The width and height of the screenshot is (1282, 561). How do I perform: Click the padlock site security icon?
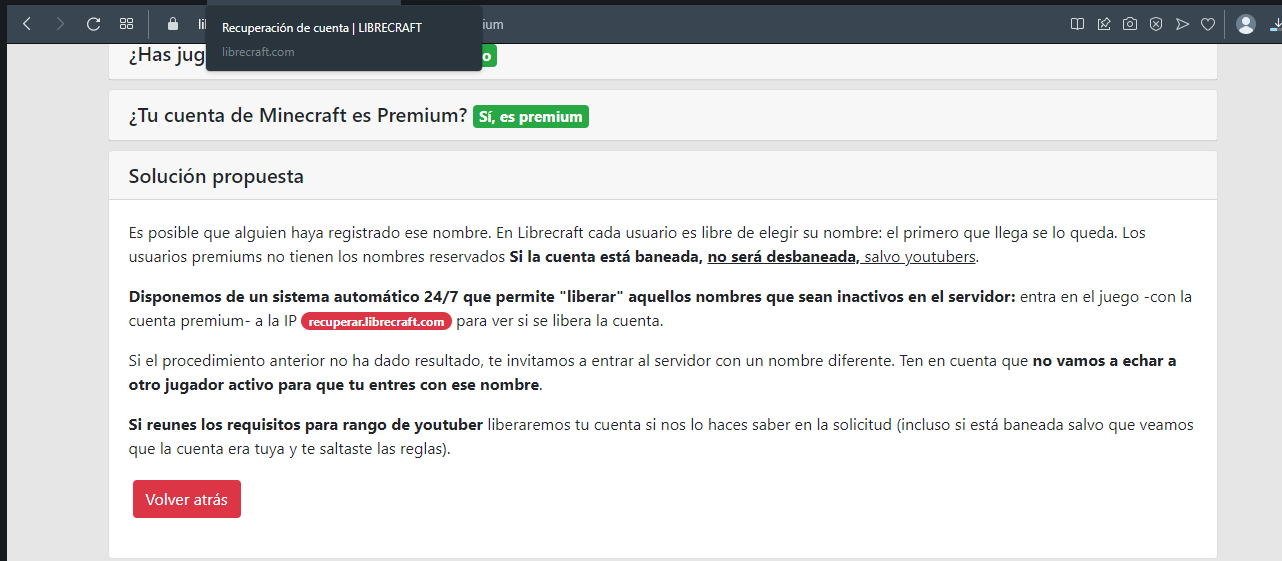coord(172,24)
